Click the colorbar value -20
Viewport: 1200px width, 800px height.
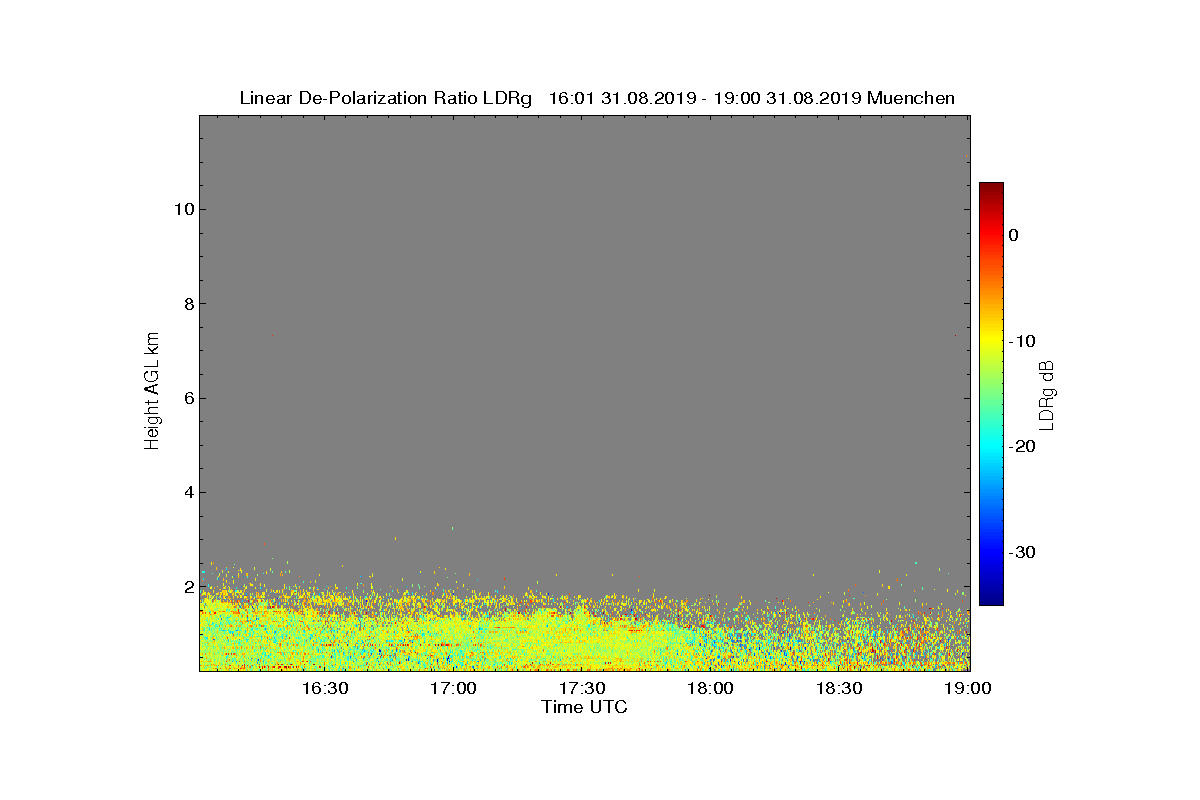[x=1022, y=447]
